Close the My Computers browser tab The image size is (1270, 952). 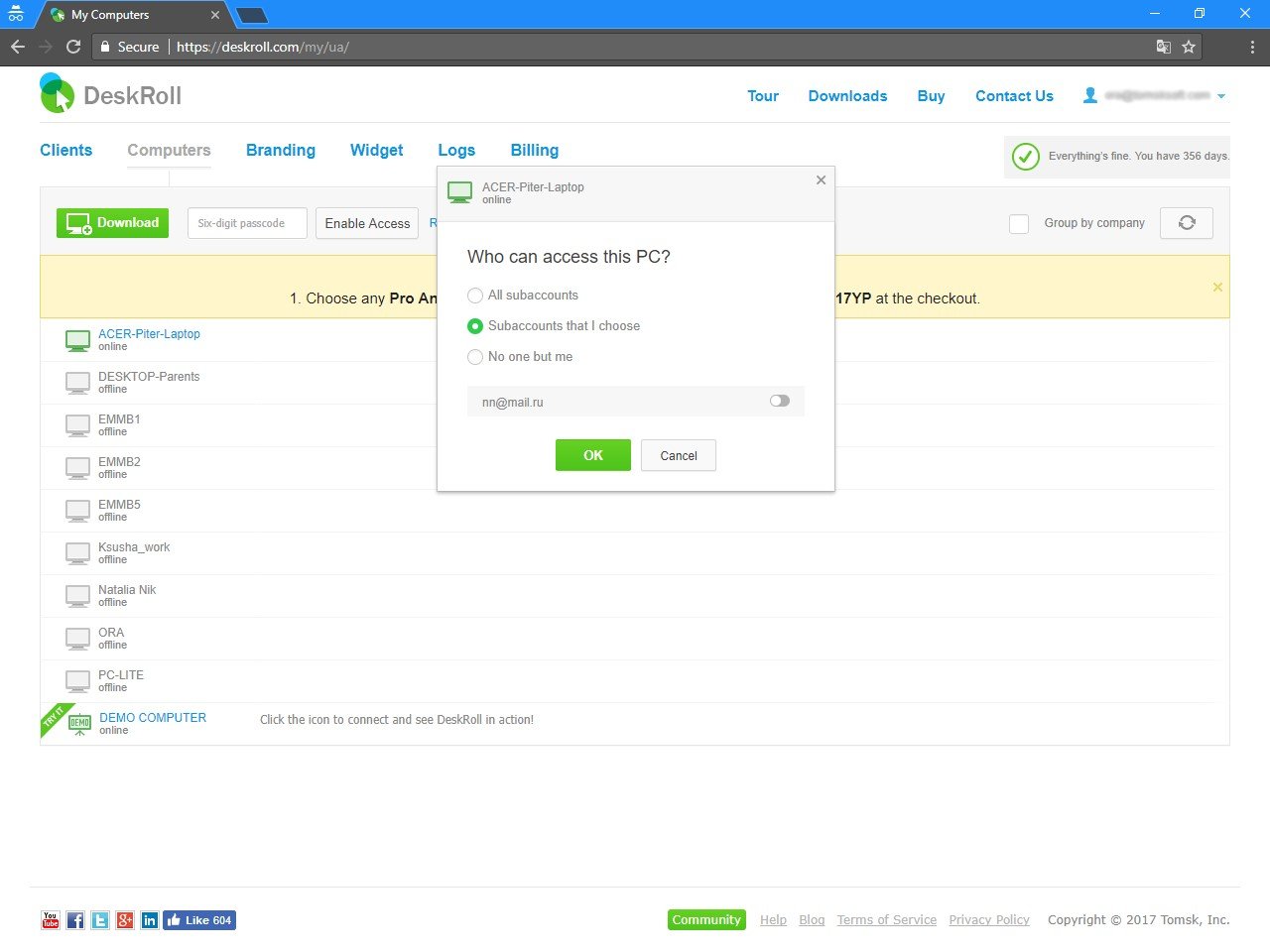215,15
